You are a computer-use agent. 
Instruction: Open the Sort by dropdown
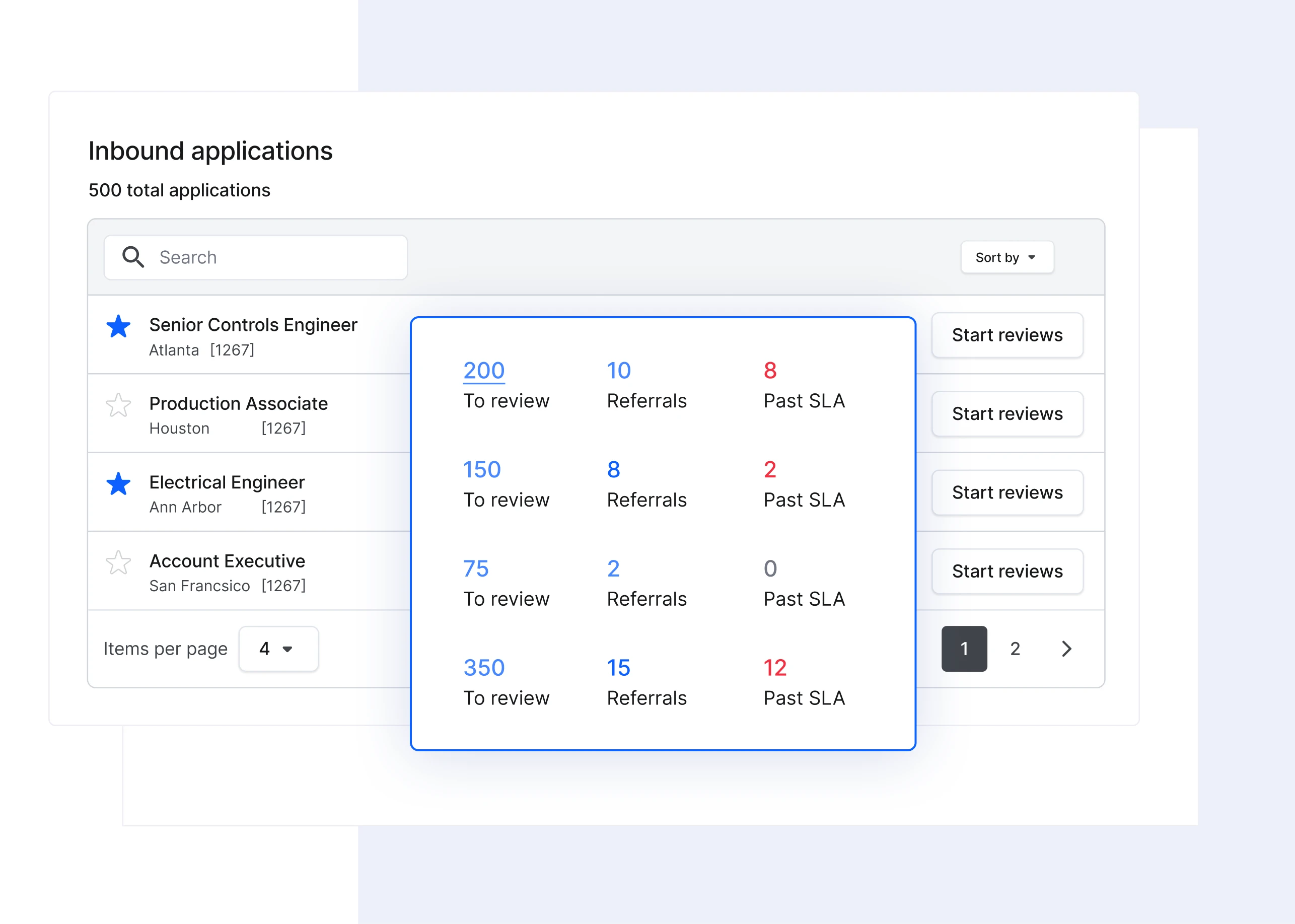(x=1007, y=257)
